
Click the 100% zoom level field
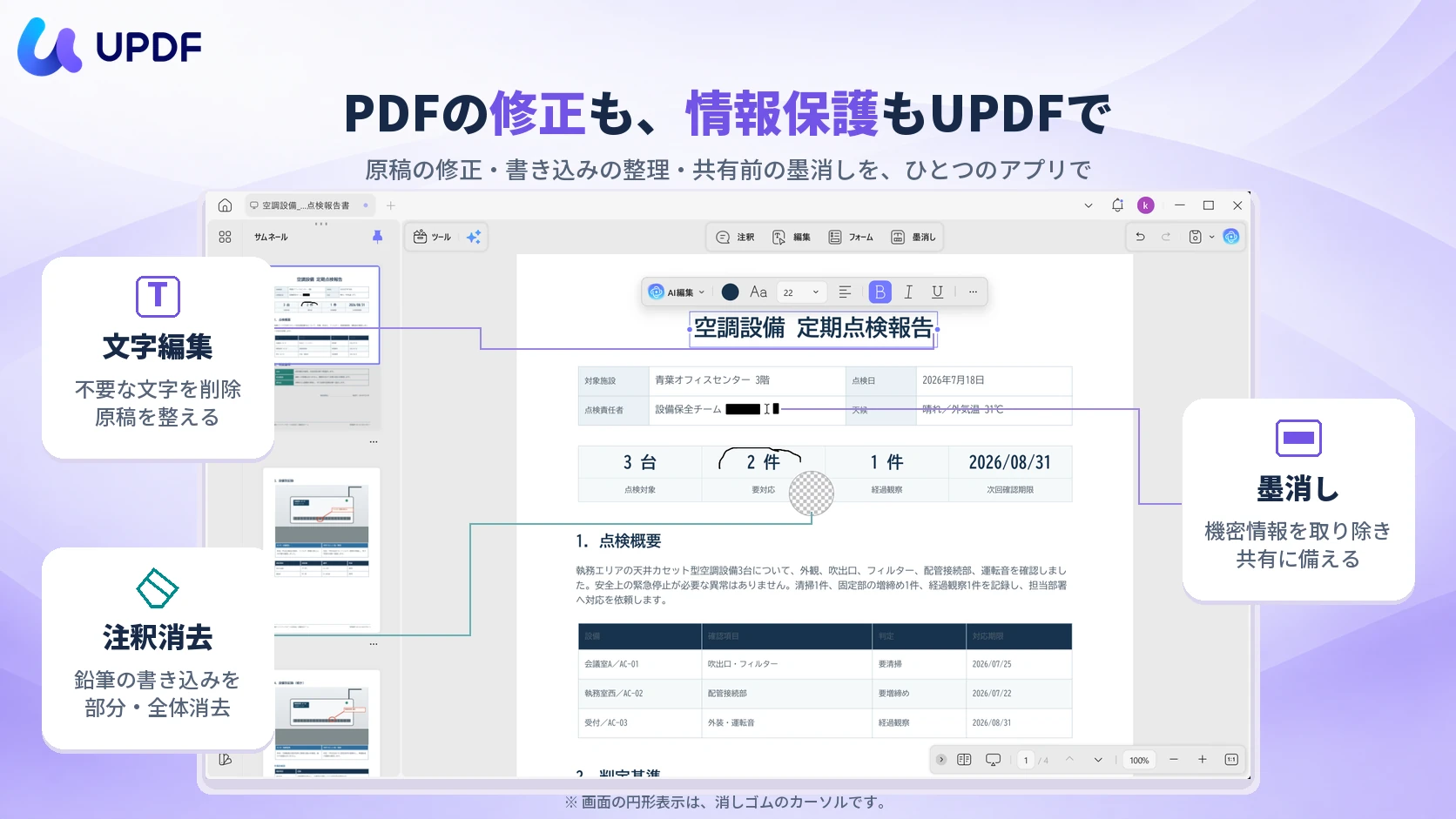click(x=1139, y=760)
